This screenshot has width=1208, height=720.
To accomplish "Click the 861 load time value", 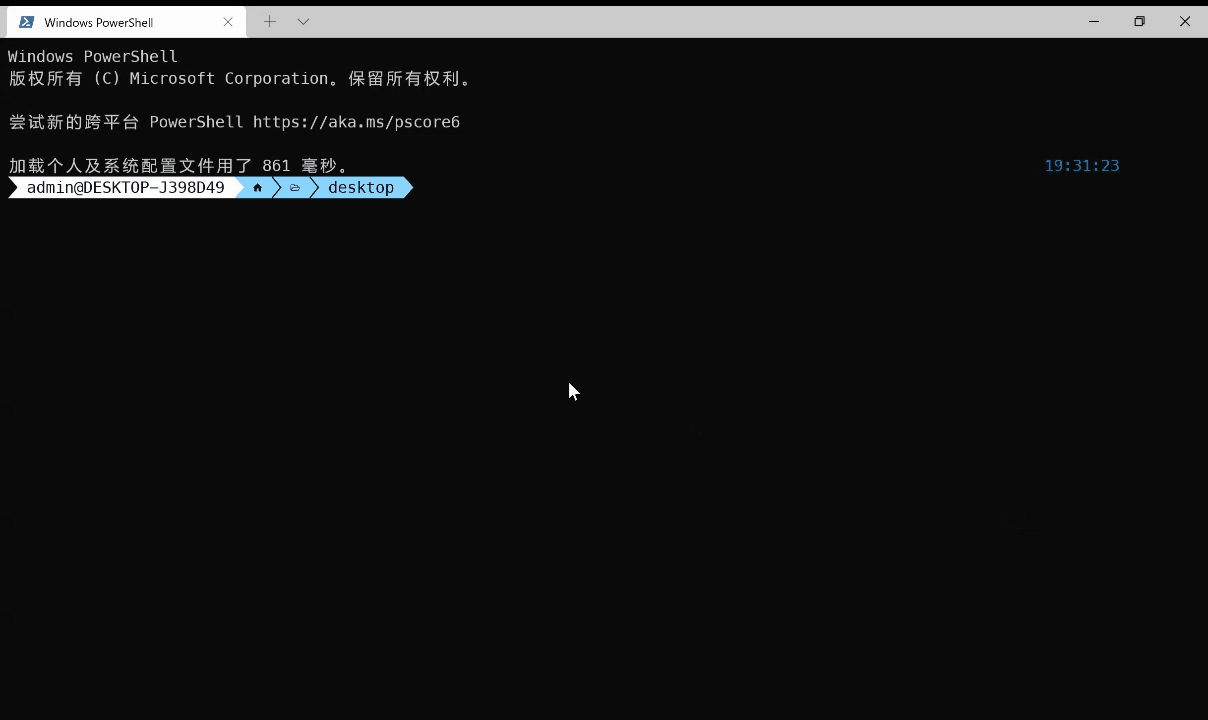I will 276,166.
